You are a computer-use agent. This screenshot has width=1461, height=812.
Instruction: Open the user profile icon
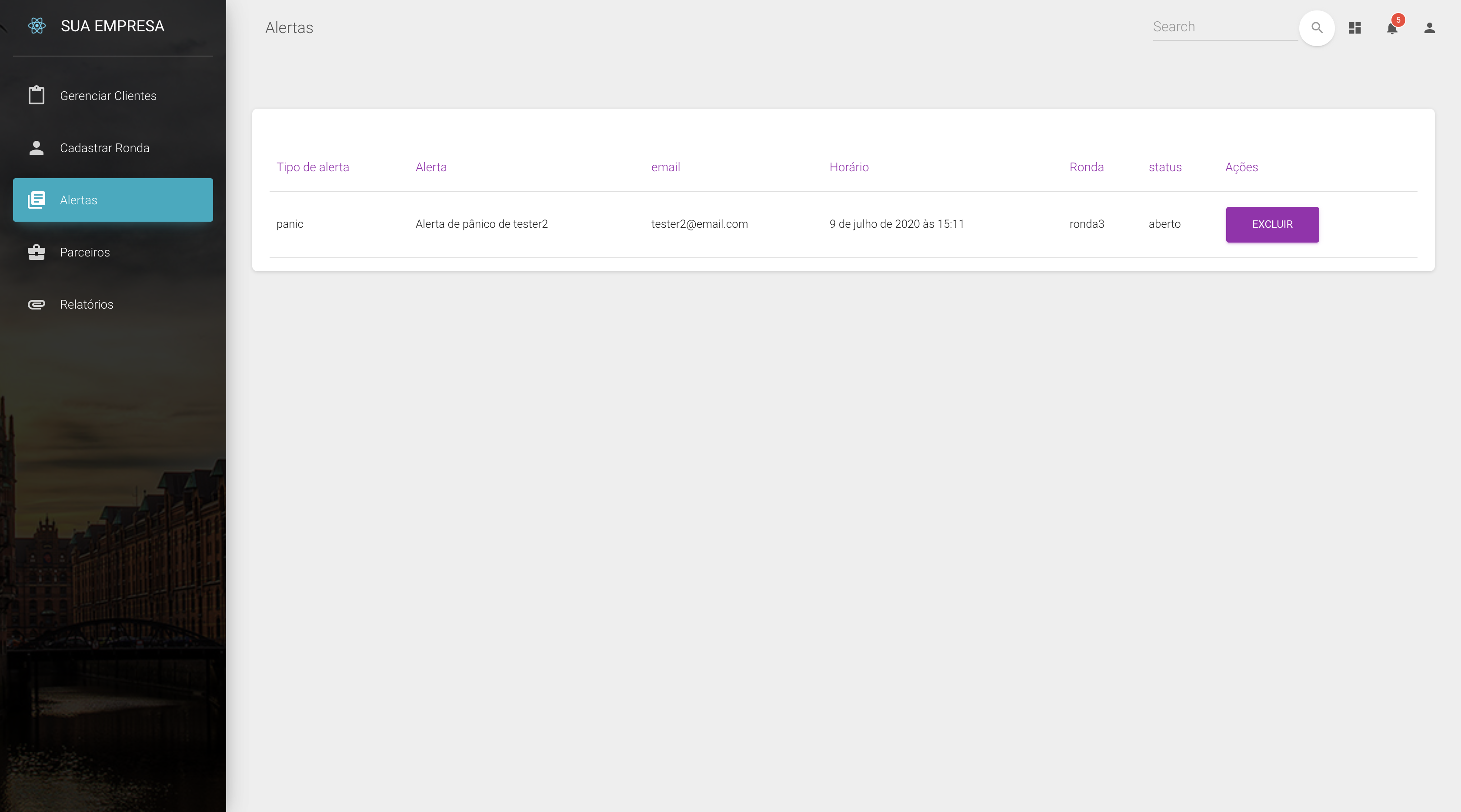tap(1429, 28)
